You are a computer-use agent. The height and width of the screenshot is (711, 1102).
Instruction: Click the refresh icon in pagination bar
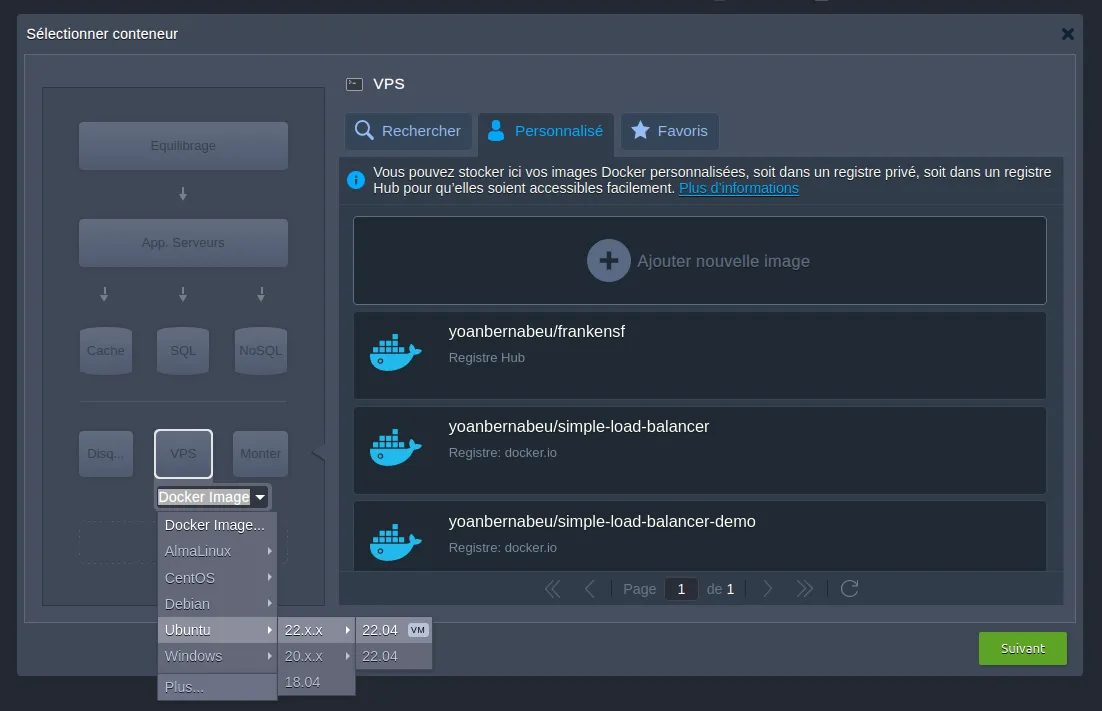coord(849,589)
